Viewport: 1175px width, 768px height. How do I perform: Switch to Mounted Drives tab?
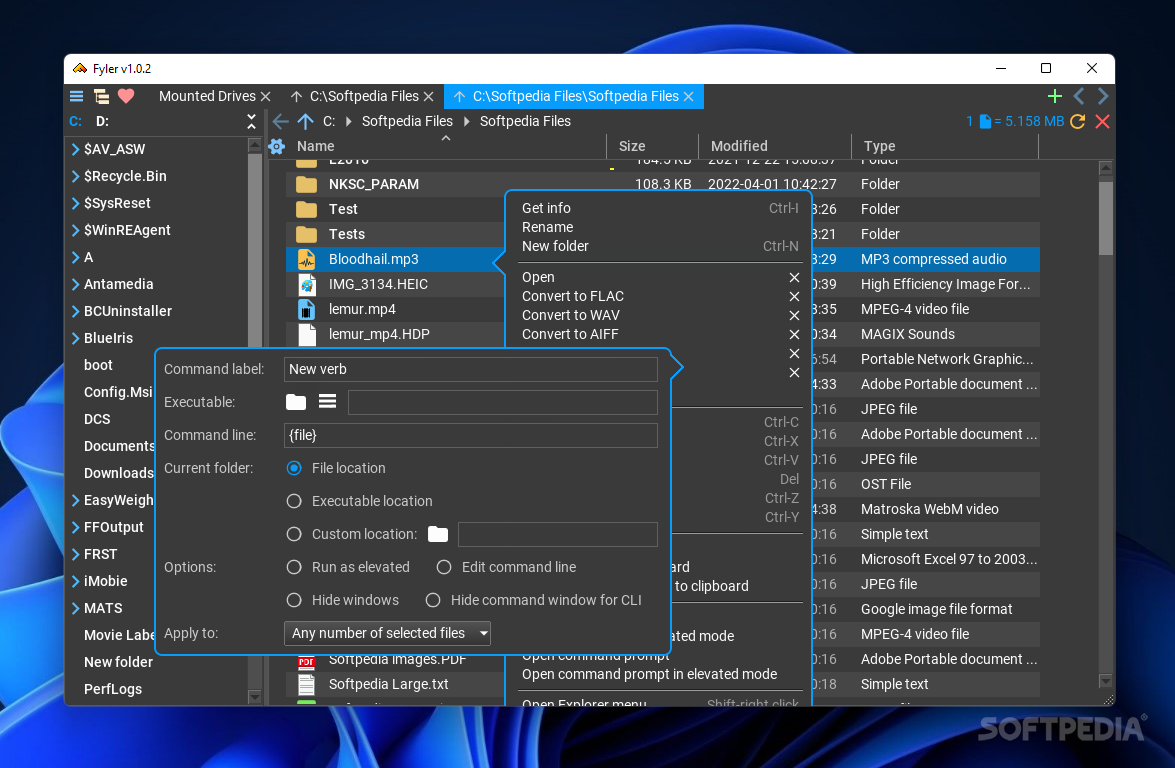tap(207, 97)
